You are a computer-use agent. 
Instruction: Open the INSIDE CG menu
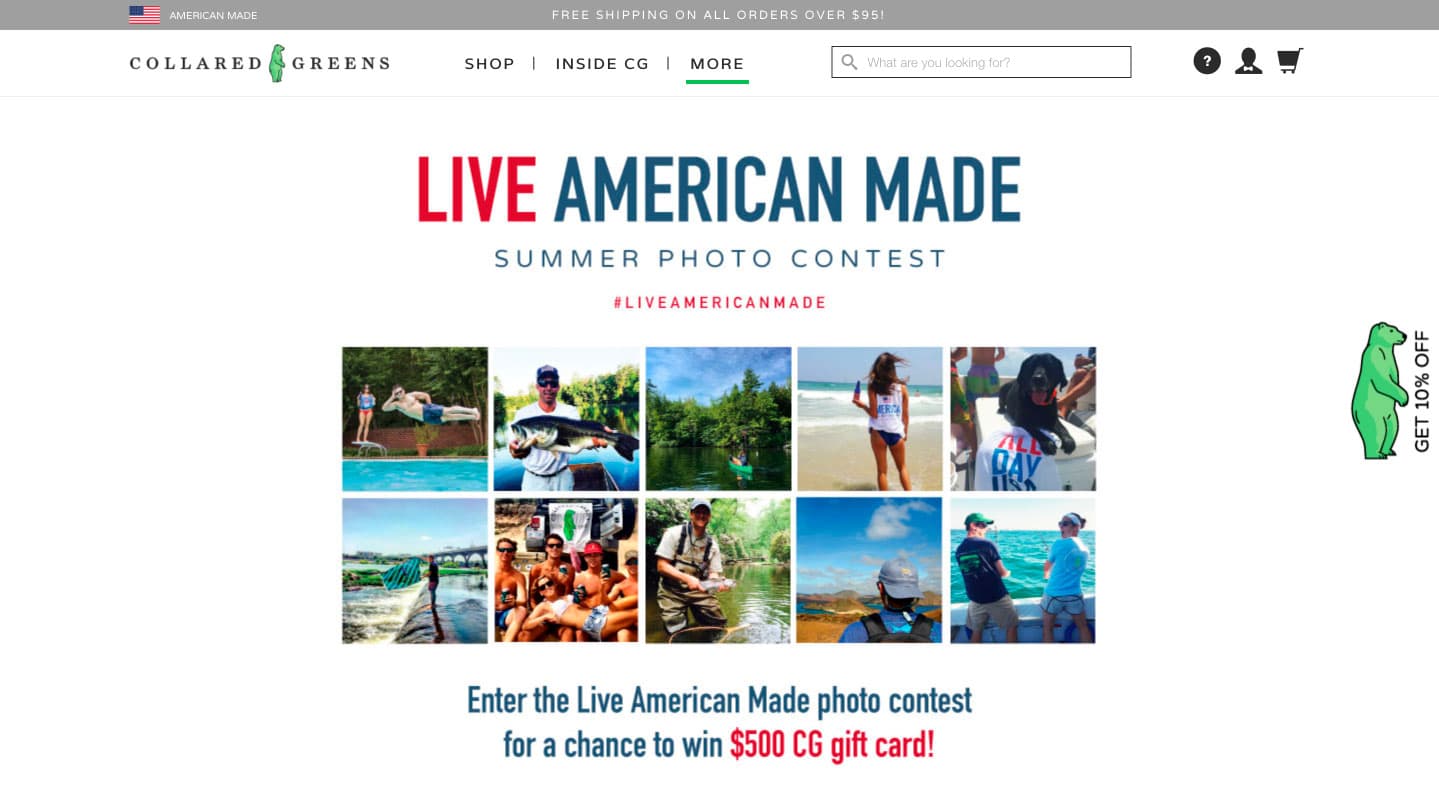(x=602, y=64)
